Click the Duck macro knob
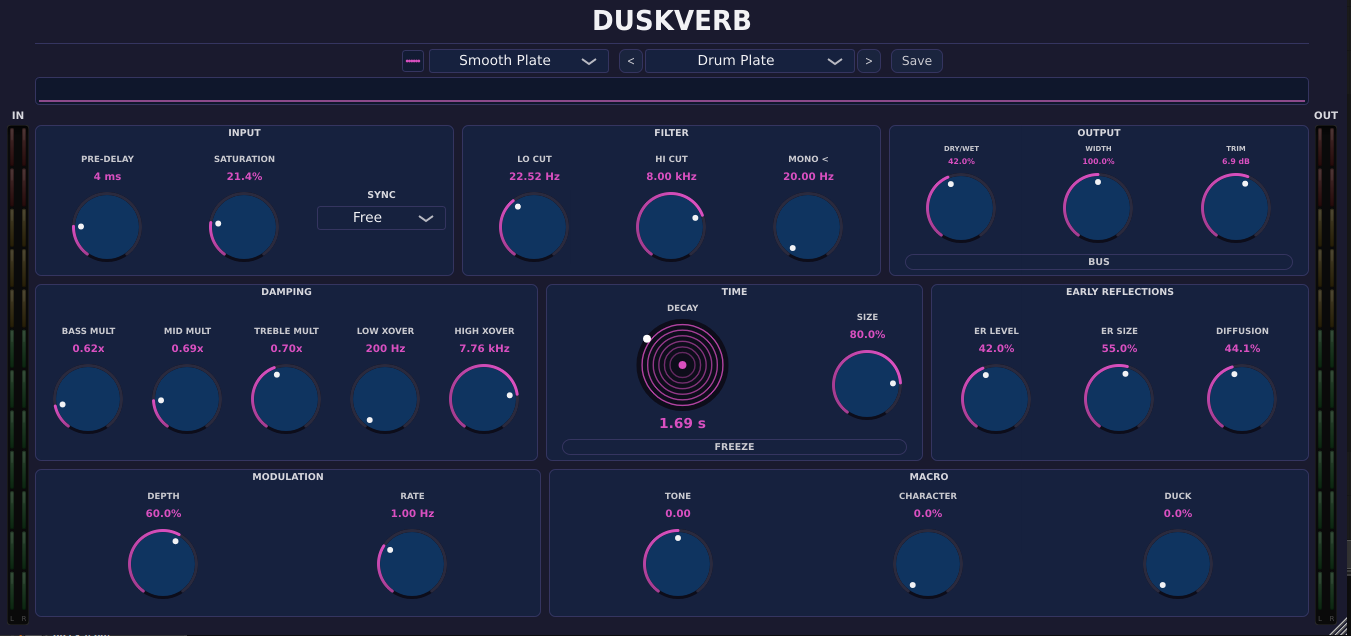 pyautogui.click(x=1178, y=564)
